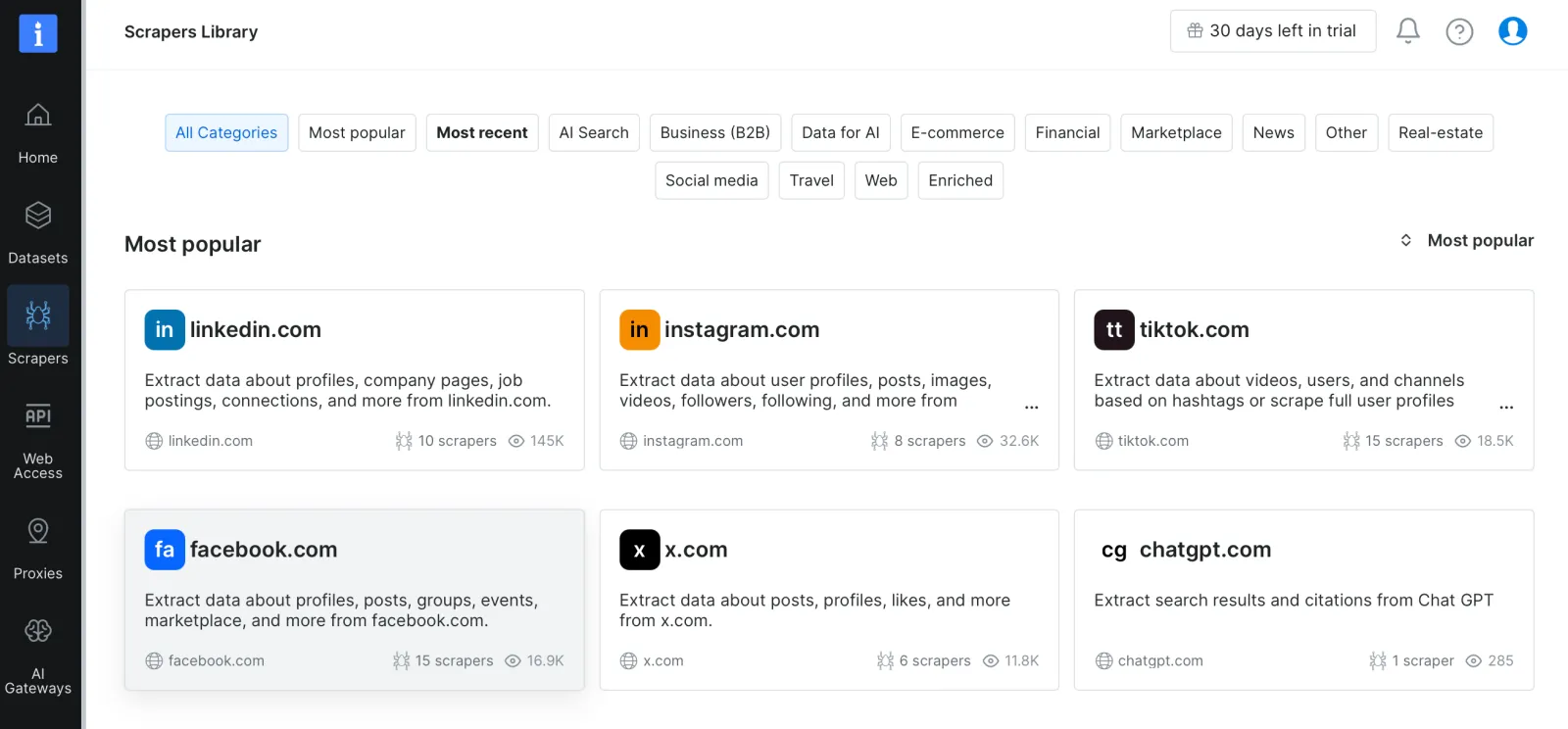Filter by Social media category

(711, 181)
